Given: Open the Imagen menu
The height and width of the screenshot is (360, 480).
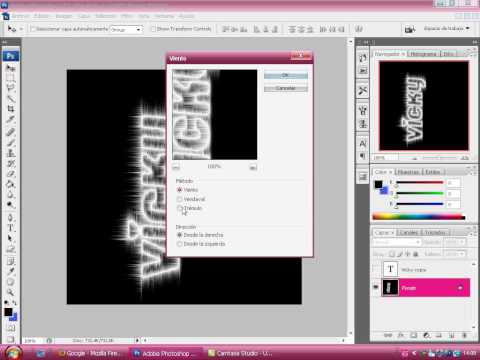Looking at the screenshot, I should pos(63,16).
